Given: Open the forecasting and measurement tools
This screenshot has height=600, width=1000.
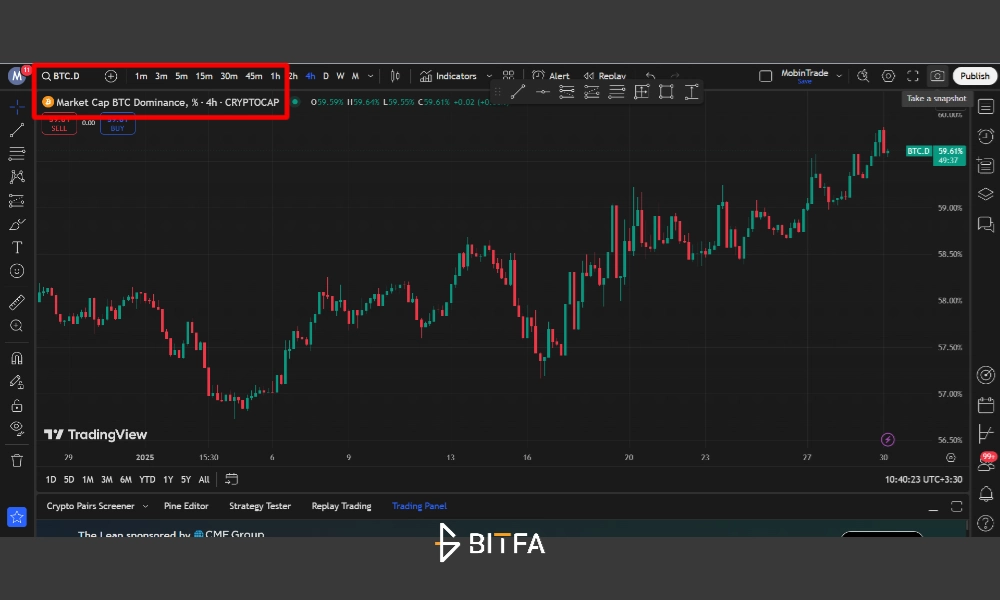Looking at the screenshot, I should (x=17, y=201).
